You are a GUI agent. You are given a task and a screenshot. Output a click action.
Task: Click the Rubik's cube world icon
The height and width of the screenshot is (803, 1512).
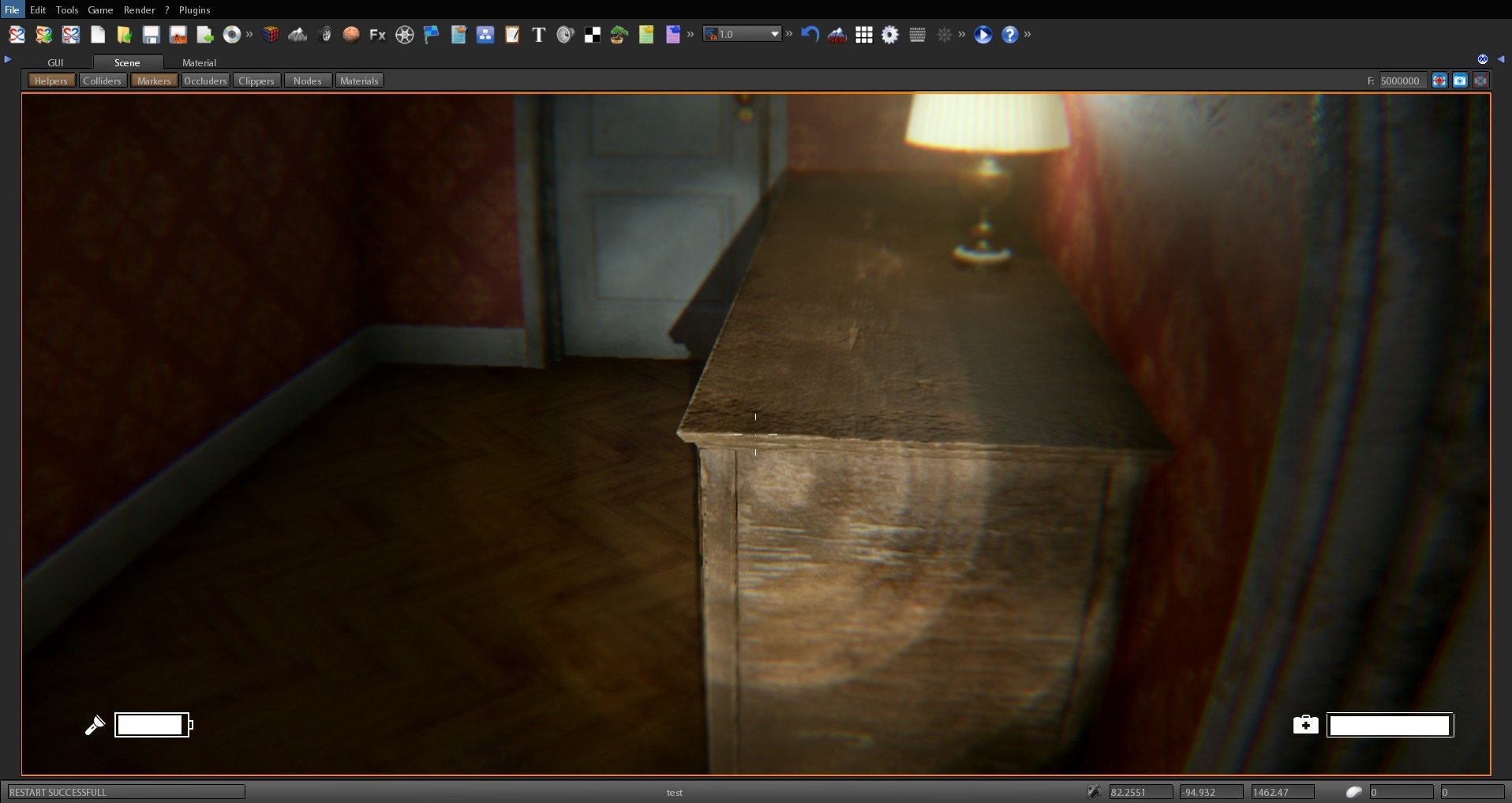coord(271,35)
